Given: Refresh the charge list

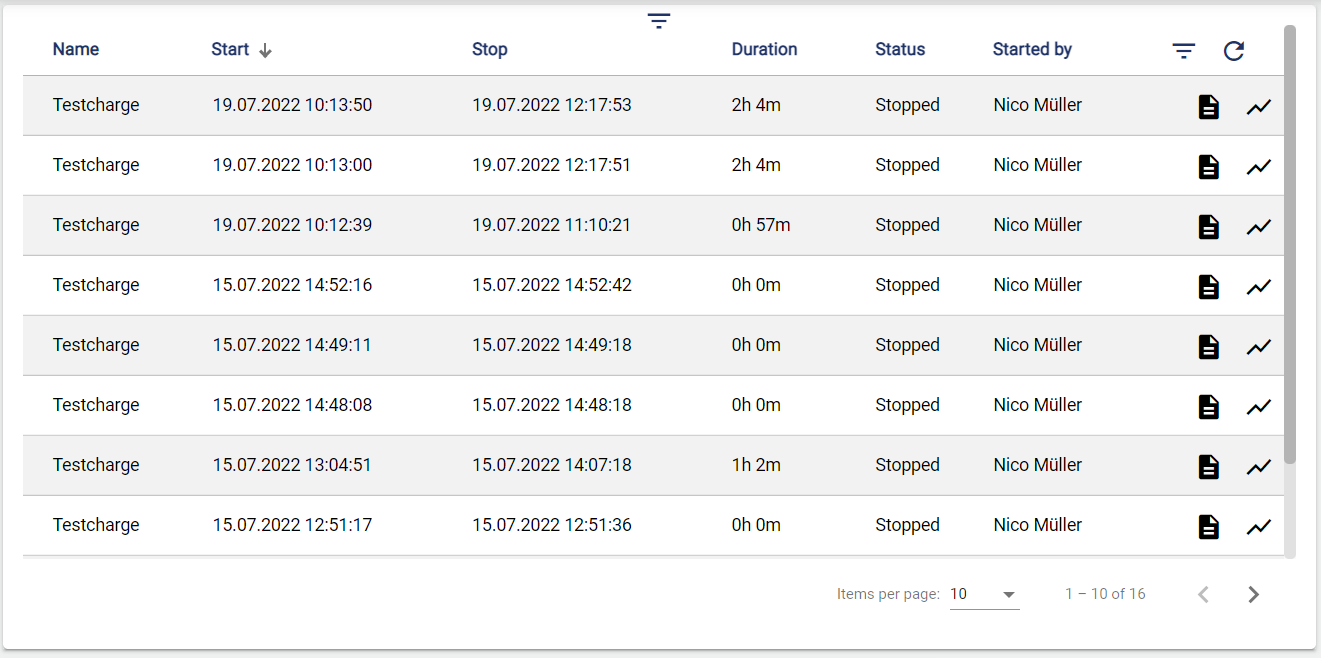Looking at the screenshot, I should [x=1234, y=51].
